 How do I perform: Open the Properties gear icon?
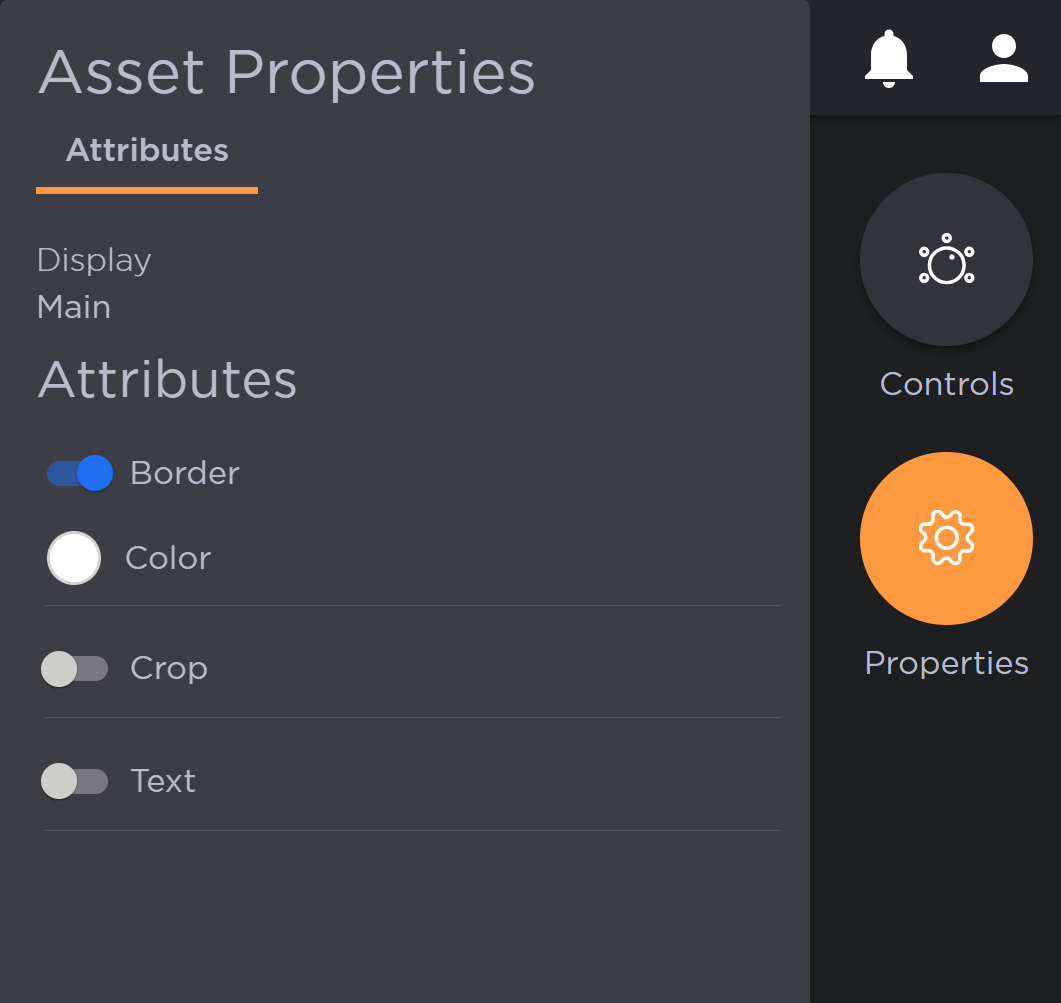pos(945,538)
